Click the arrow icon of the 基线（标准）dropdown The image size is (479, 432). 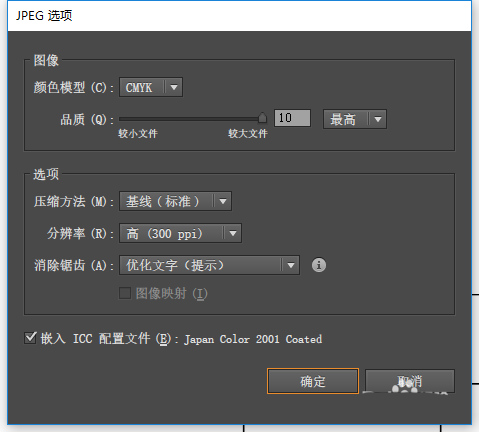(x=223, y=201)
